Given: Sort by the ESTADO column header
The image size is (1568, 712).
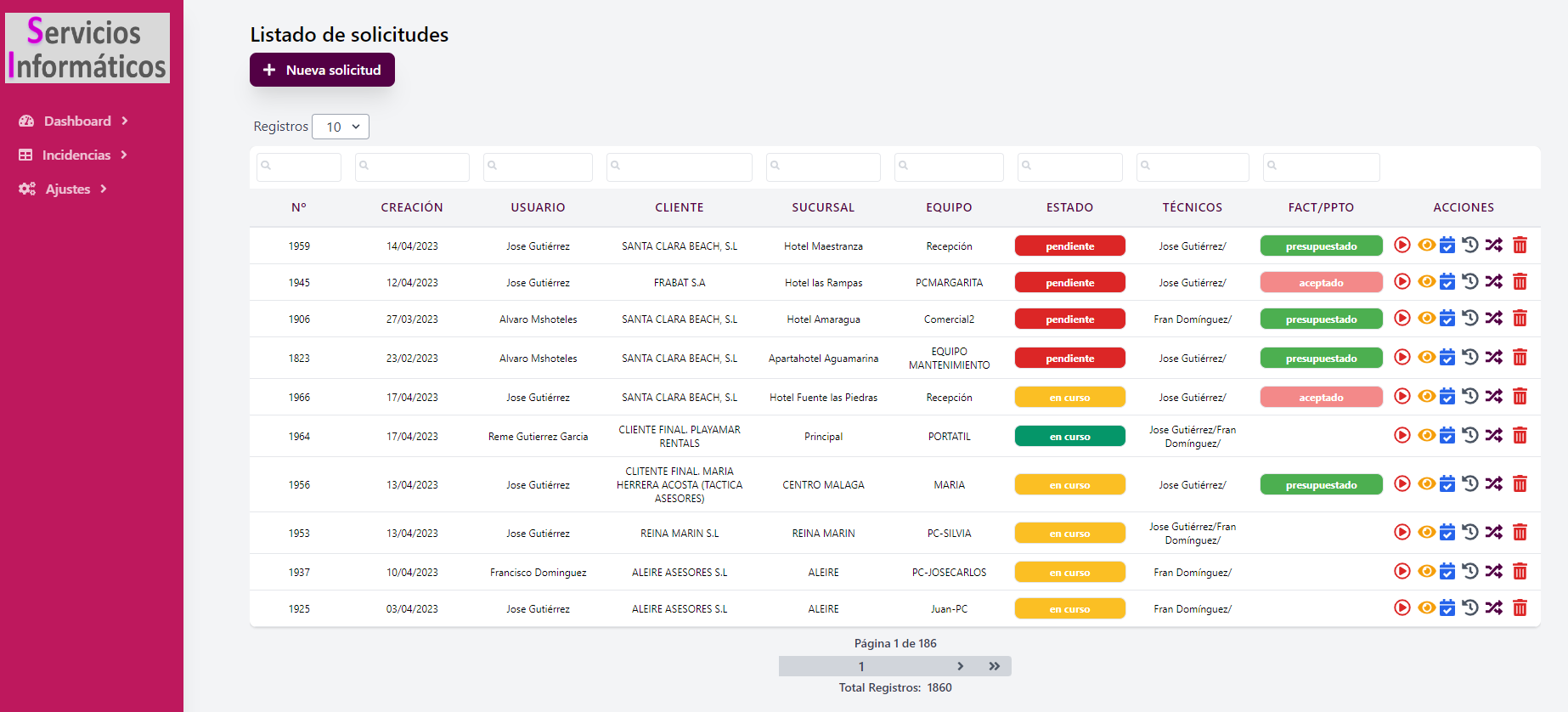Looking at the screenshot, I should 1069,207.
